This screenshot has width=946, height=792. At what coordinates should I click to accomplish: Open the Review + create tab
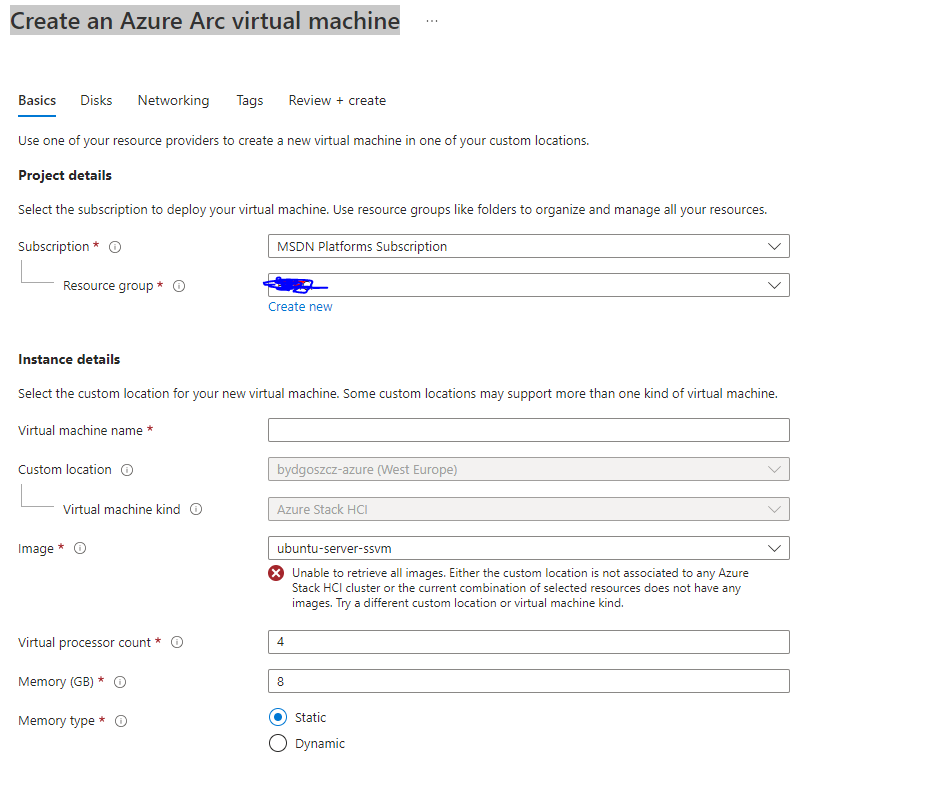336,100
